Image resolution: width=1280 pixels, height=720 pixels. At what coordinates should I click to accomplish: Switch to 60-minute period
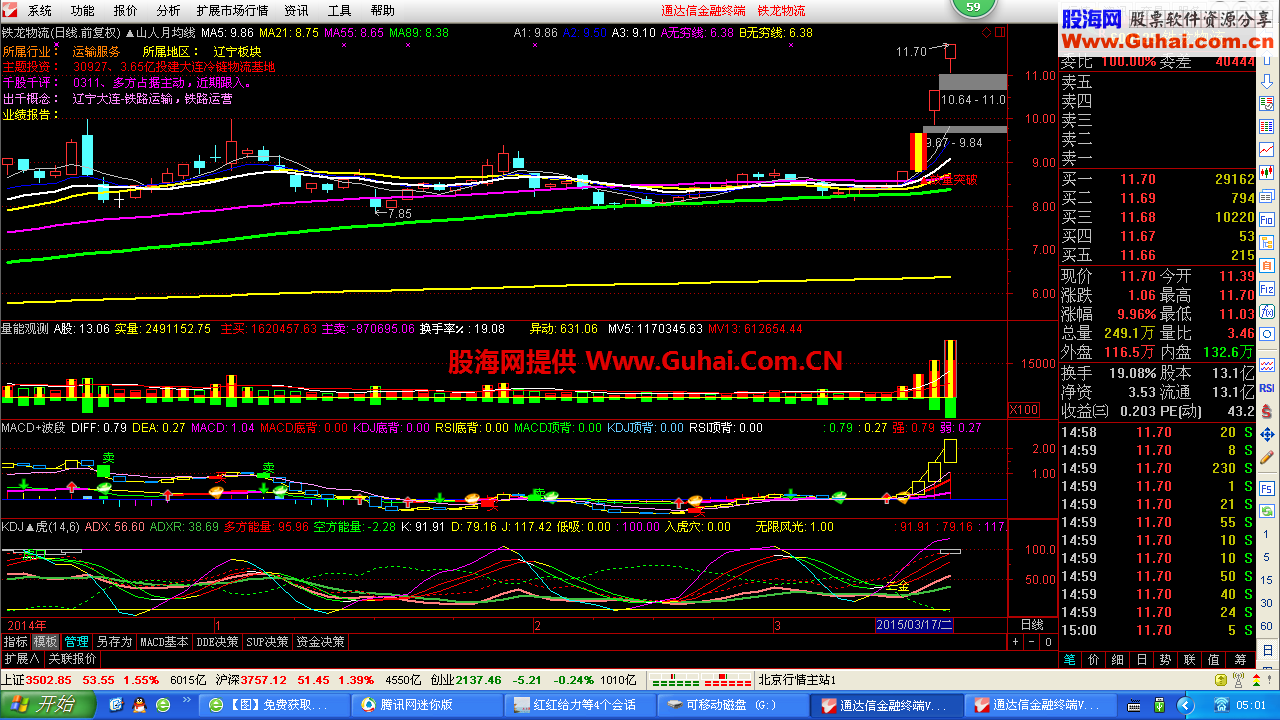point(1267,626)
